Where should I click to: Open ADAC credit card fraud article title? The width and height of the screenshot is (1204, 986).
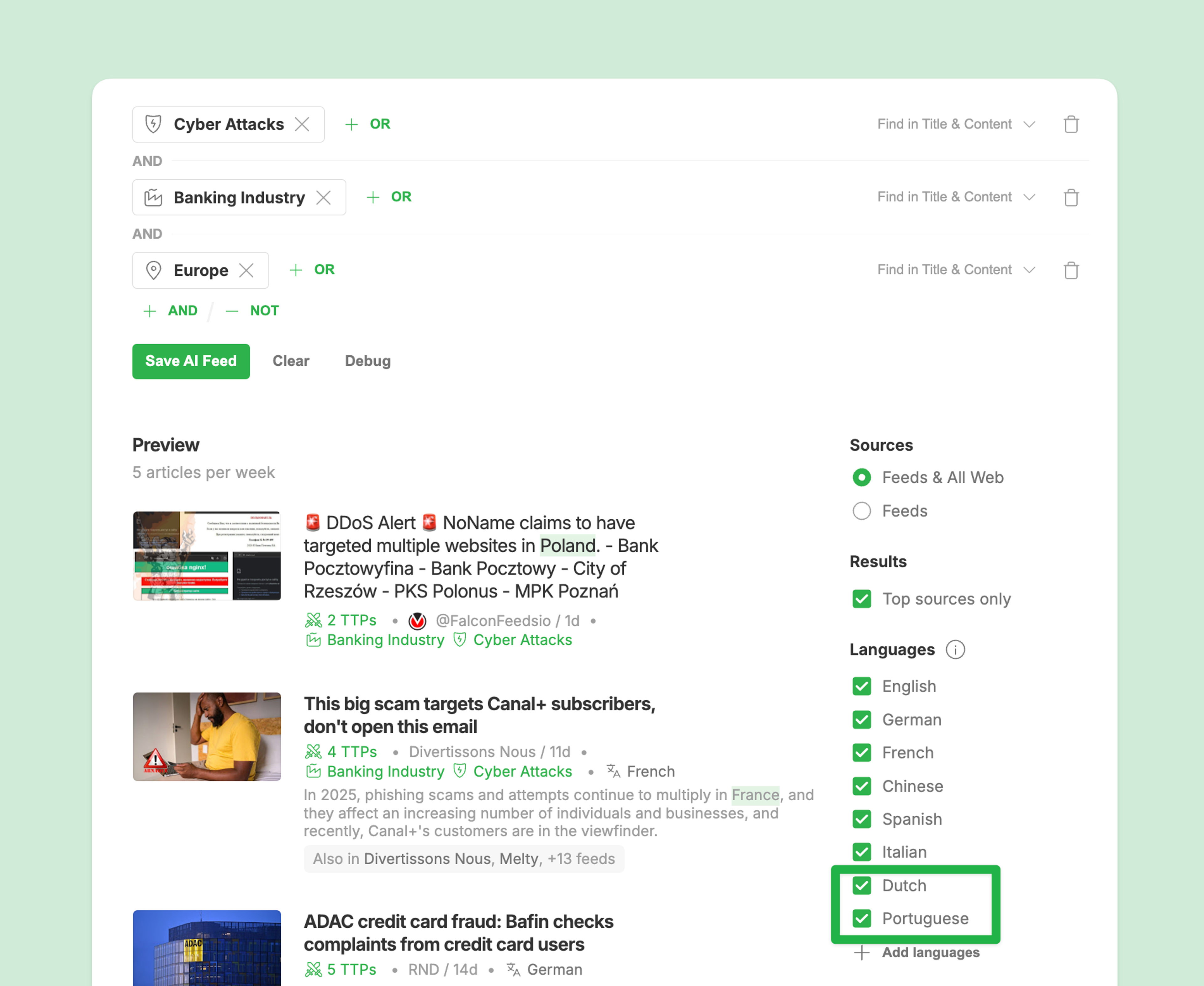458,933
